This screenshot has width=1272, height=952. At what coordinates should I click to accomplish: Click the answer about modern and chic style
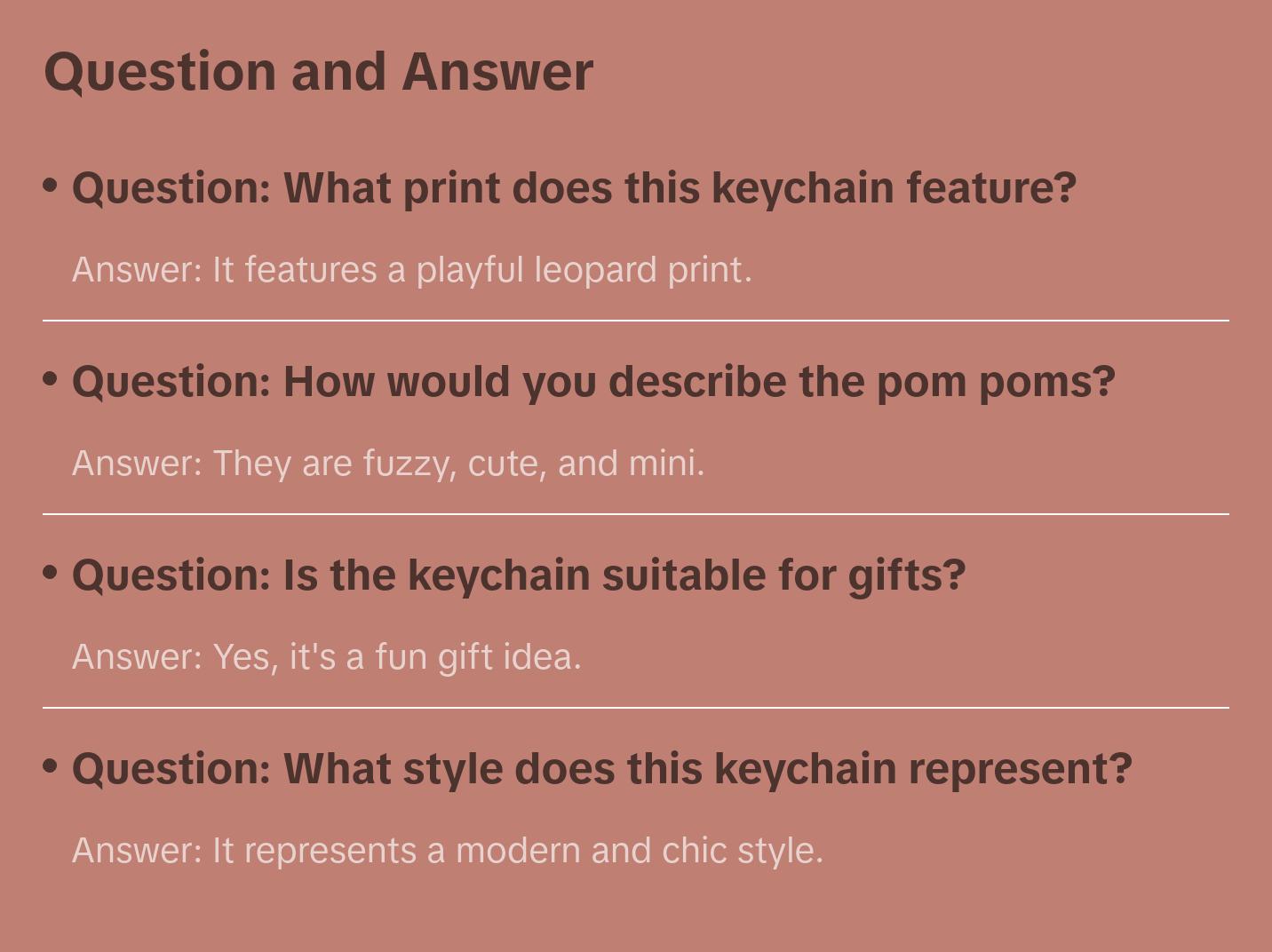448,851
